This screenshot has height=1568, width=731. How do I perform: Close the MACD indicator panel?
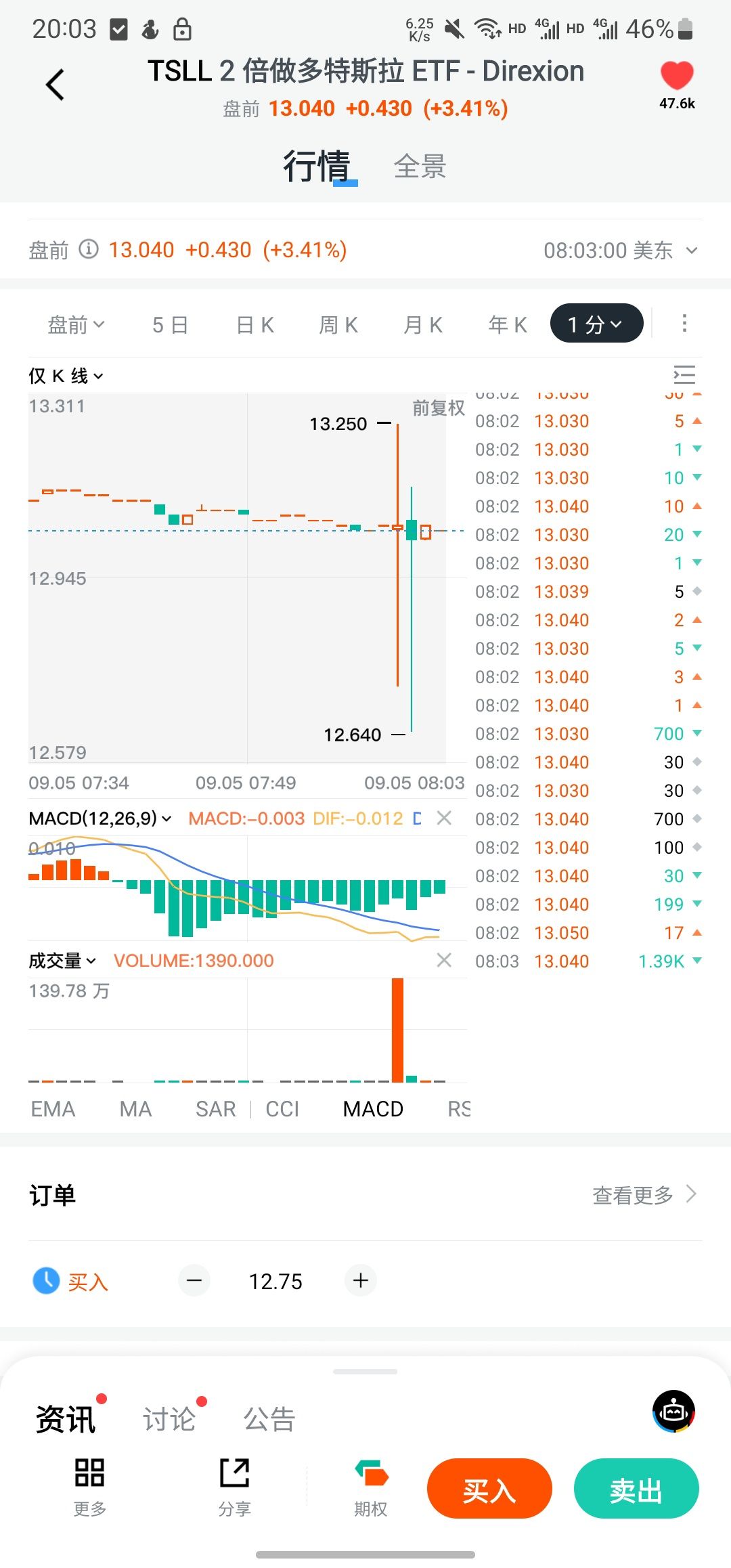(x=444, y=818)
